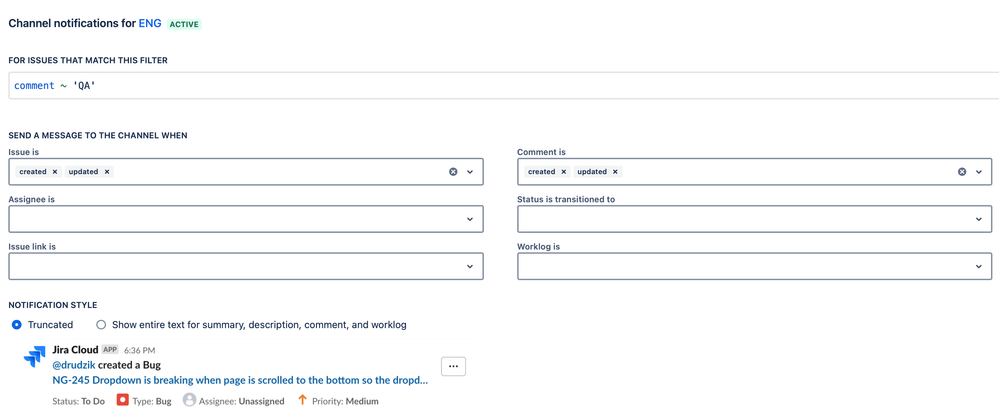Clear all values in Issue is field
Viewport: 999px width, 415px height.
453,171
